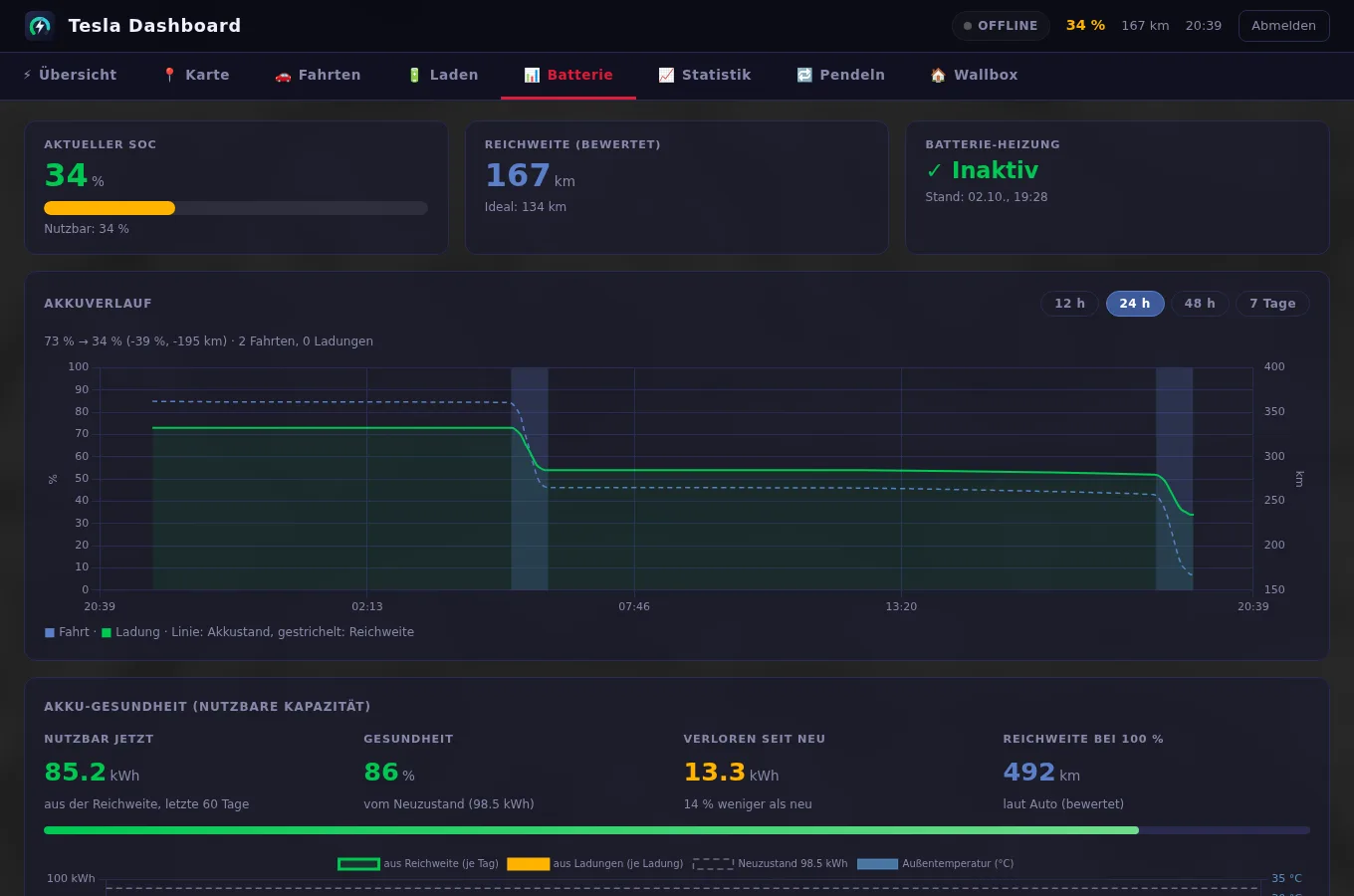Click the "492 km" range value
This screenshot has height=896, width=1354.
(1041, 773)
